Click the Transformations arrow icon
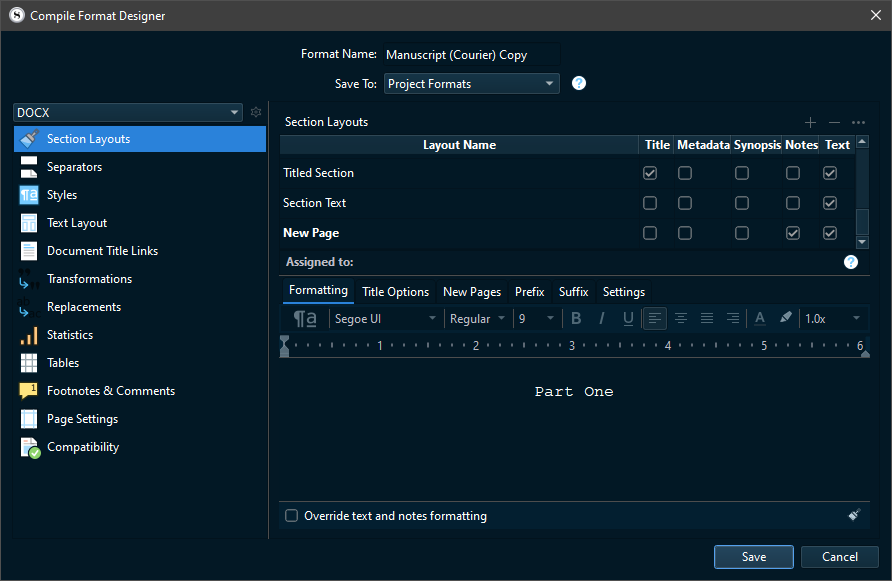This screenshot has height=581, width=892. pos(26,279)
